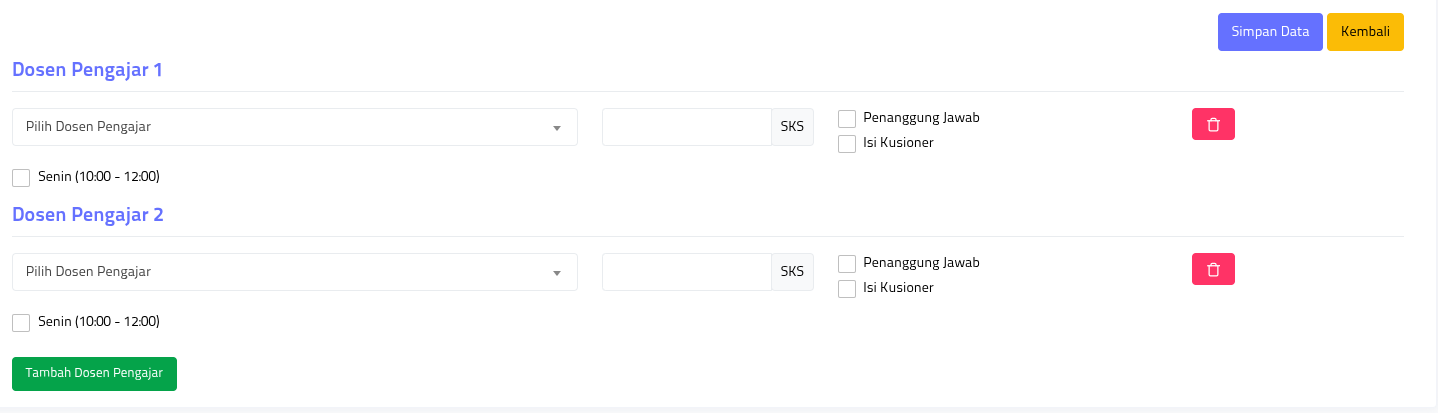Click the Dosen Pengajar 2 heading
The height and width of the screenshot is (413, 1438).
point(87,215)
